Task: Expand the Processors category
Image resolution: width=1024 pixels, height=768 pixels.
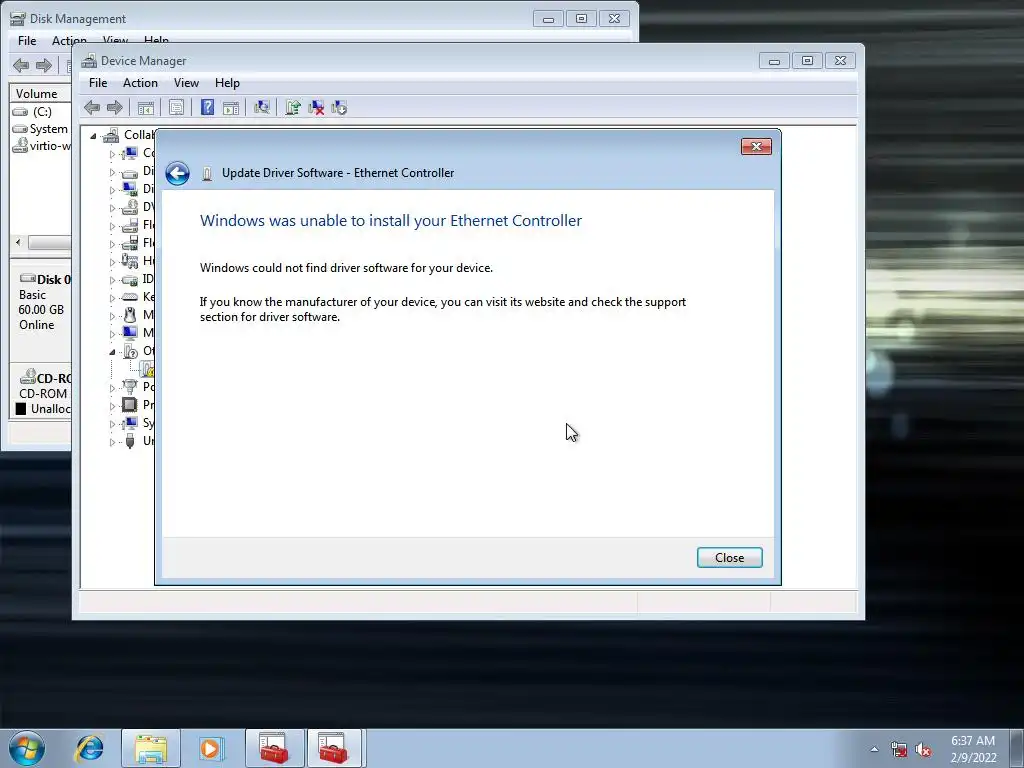Action: 112,406
